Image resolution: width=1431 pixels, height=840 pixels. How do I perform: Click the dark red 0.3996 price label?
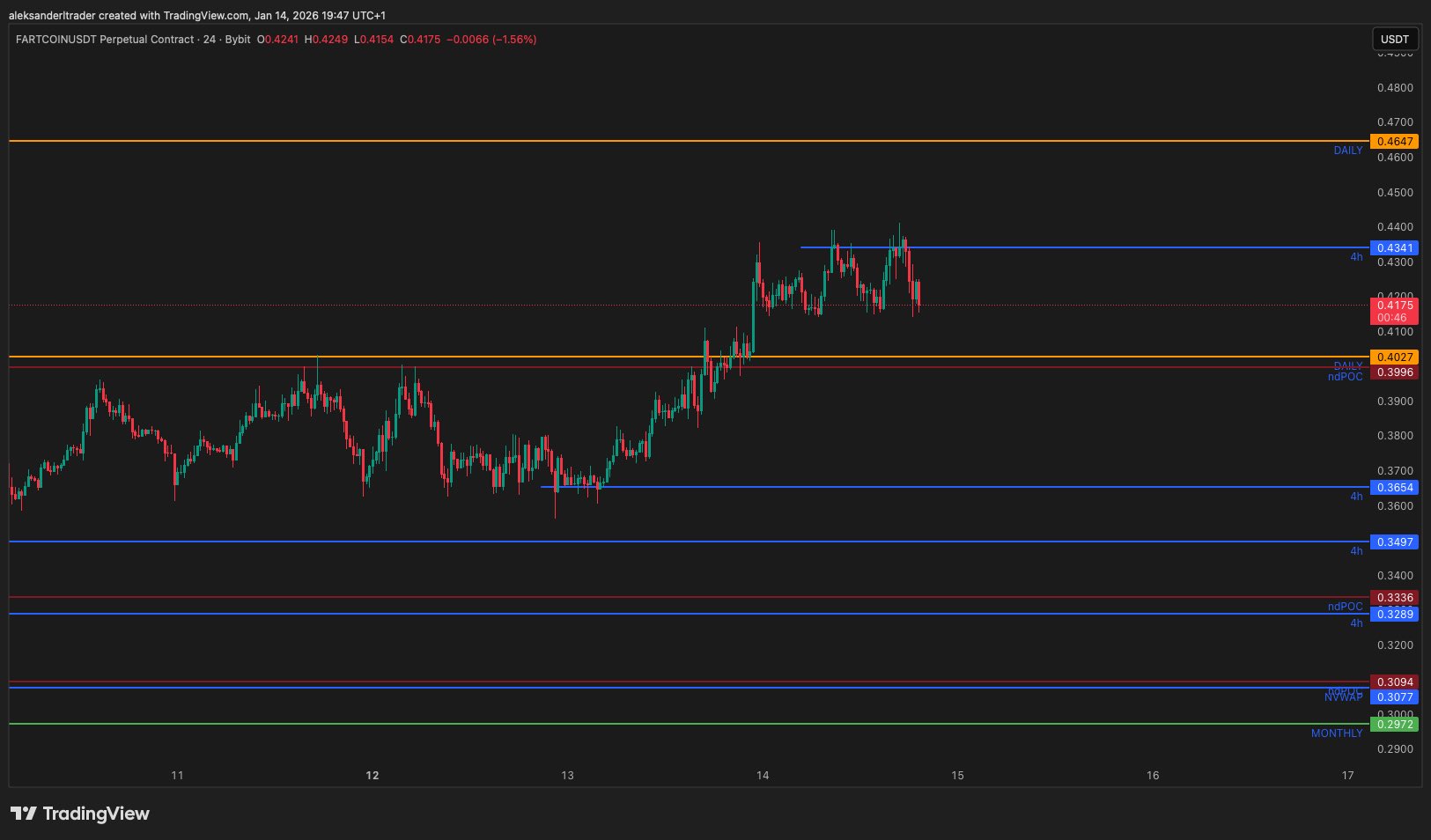click(1394, 372)
